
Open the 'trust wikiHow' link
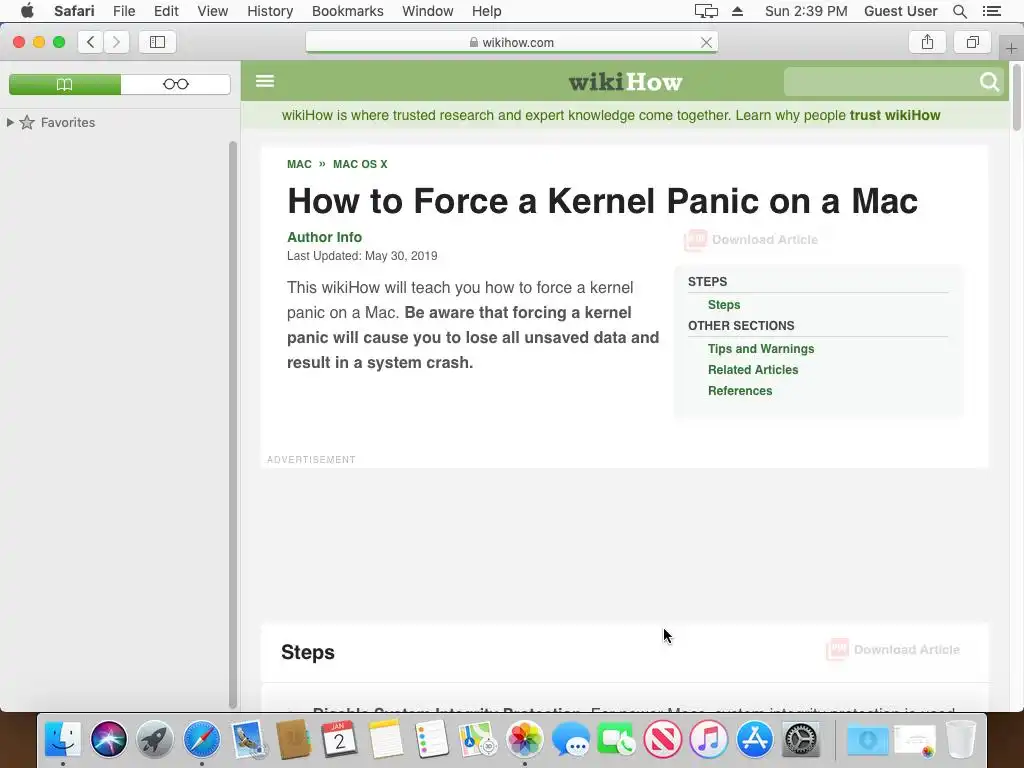(x=895, y=116)
